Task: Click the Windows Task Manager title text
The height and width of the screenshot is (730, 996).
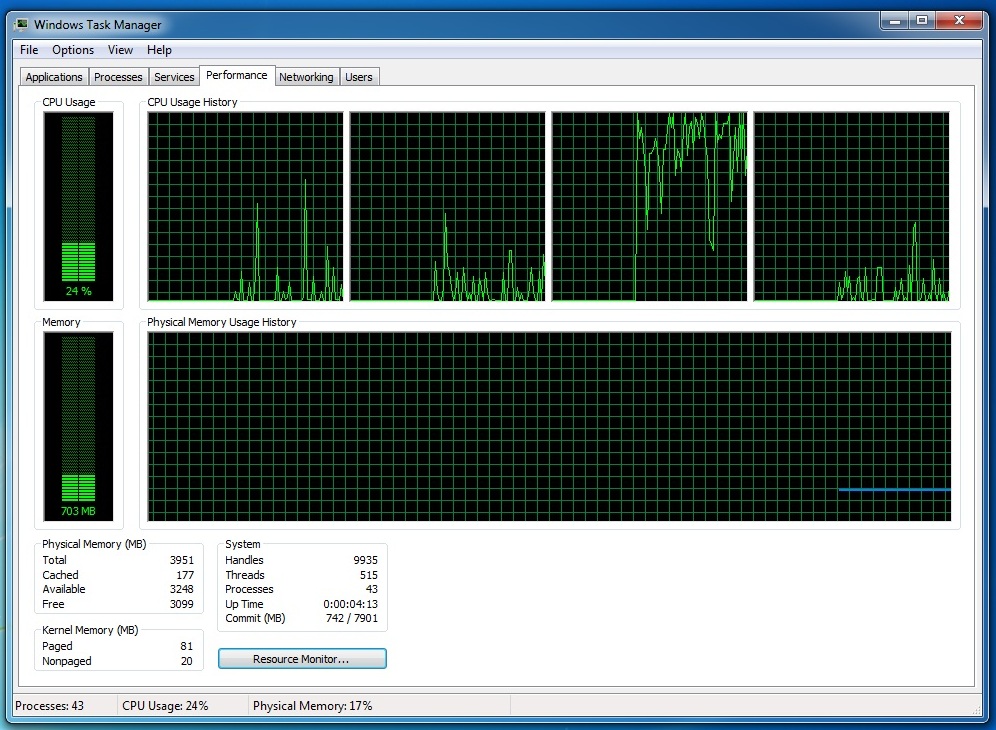Action: pos(98,25)
